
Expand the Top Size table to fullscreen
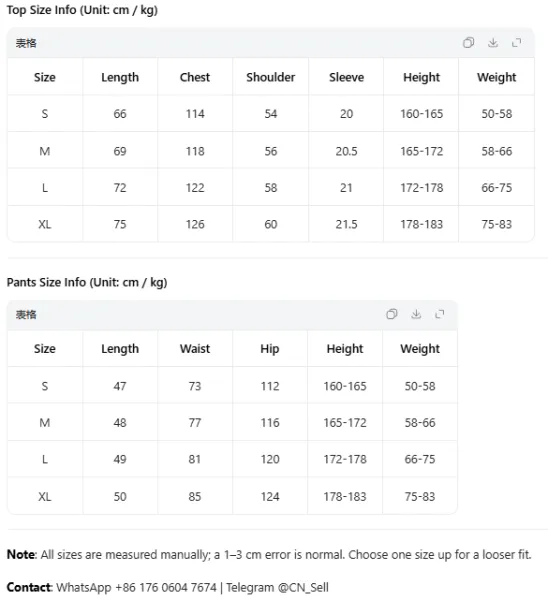[517, 42]
